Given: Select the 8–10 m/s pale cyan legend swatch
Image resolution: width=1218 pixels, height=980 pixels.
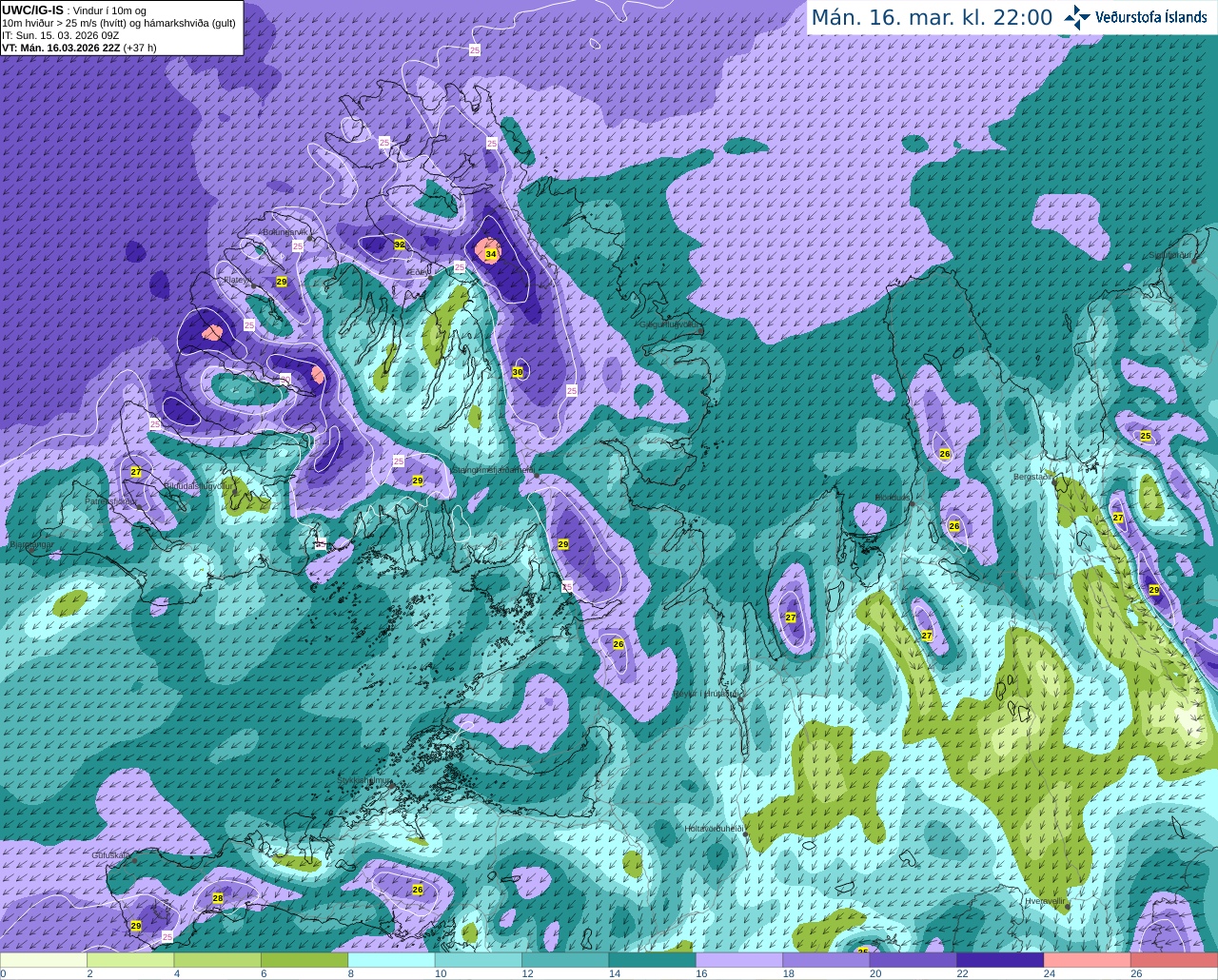Looking at the screenshot, I should (392, 960).
